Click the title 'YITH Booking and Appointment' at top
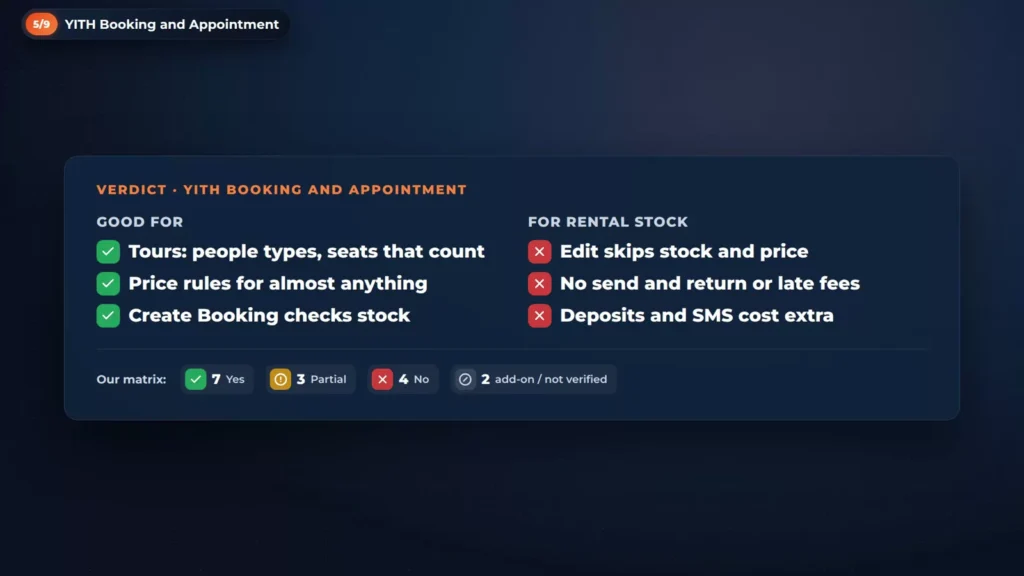This screenshot has height=576, width=1024. [172, 24]
